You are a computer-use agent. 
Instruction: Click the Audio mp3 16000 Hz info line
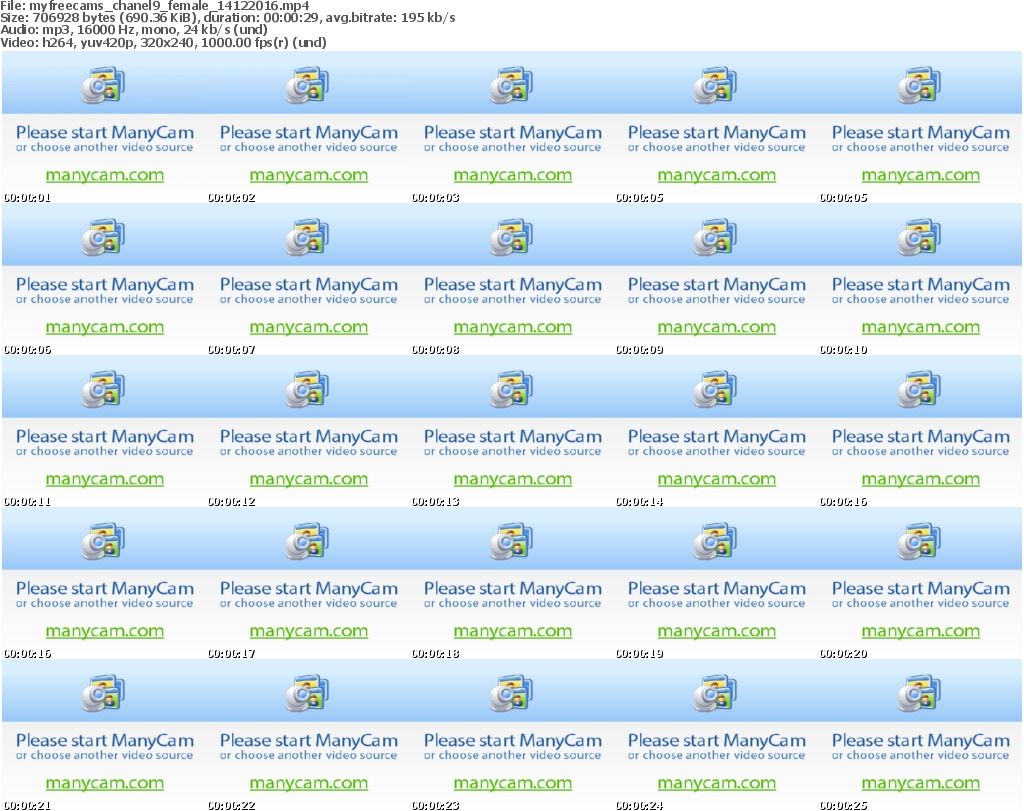click(134, 30)
